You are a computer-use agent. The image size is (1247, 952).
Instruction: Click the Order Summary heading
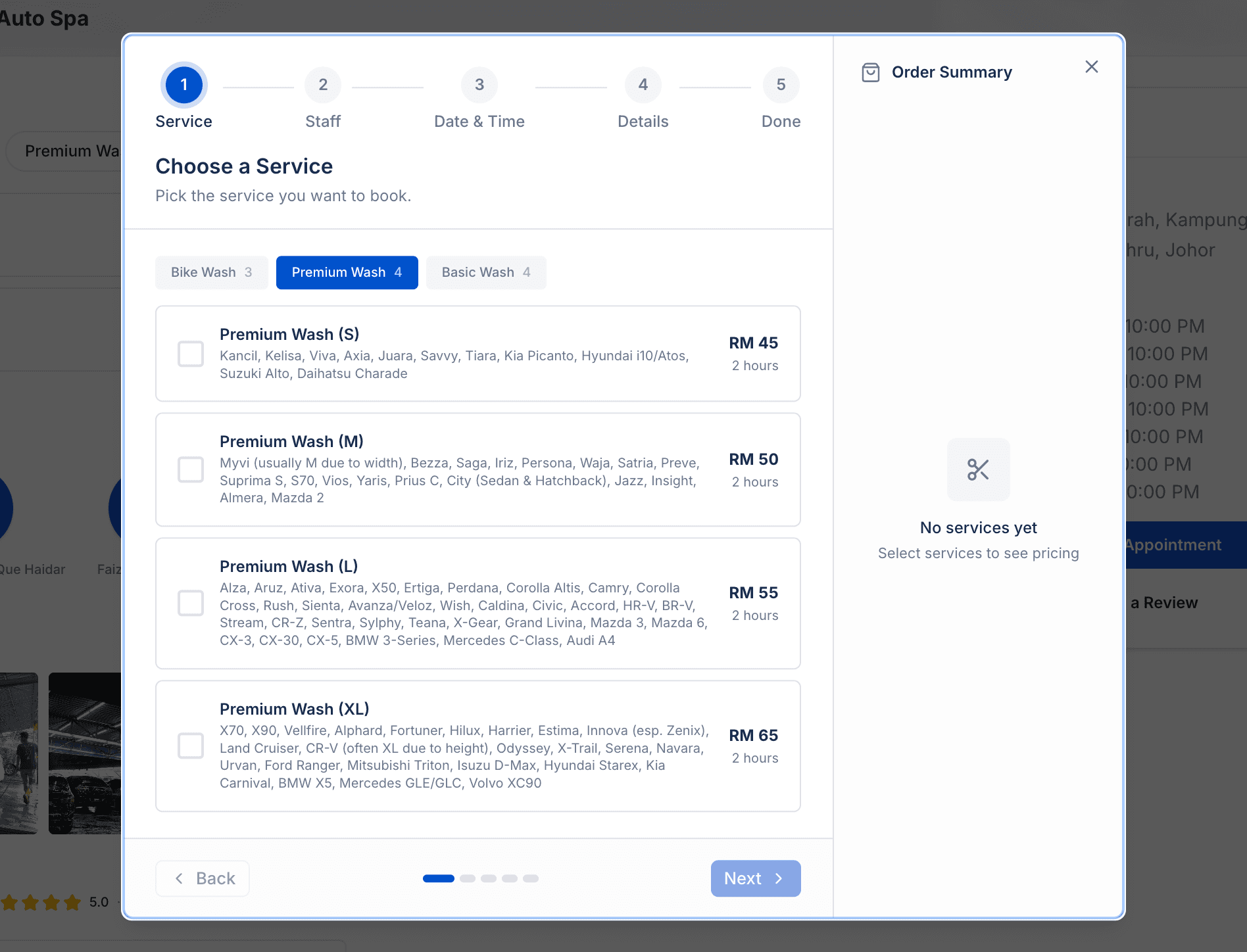tap(952, 72)
